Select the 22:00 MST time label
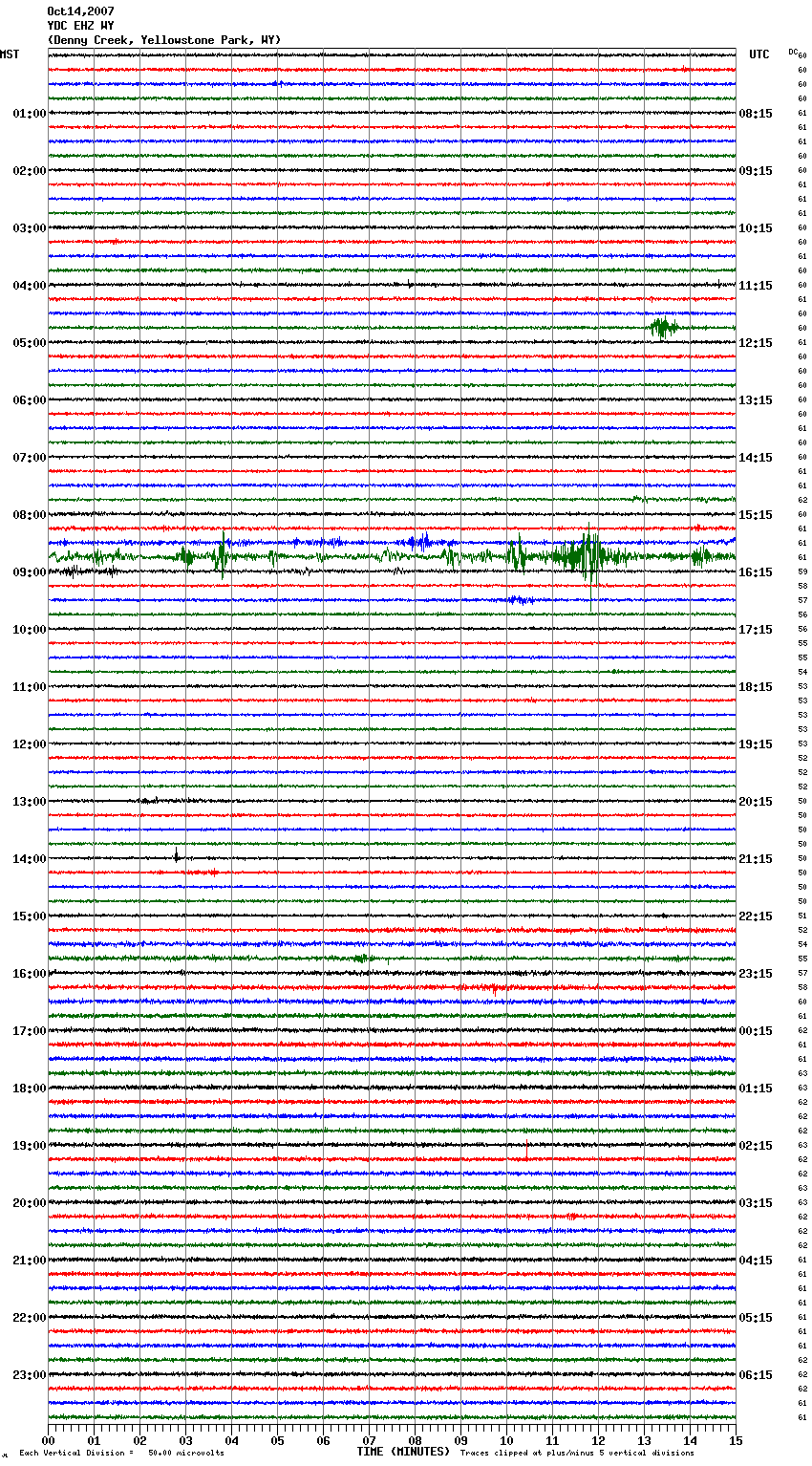The width and height of the screenshot is (812, 1466). point(30,1318)
